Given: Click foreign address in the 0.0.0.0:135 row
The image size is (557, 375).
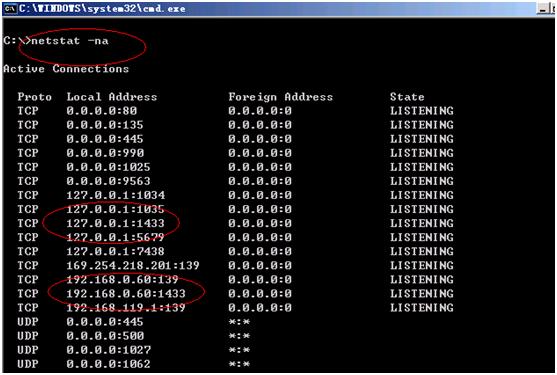Looking at the screenshot, I should pos(260,125).
